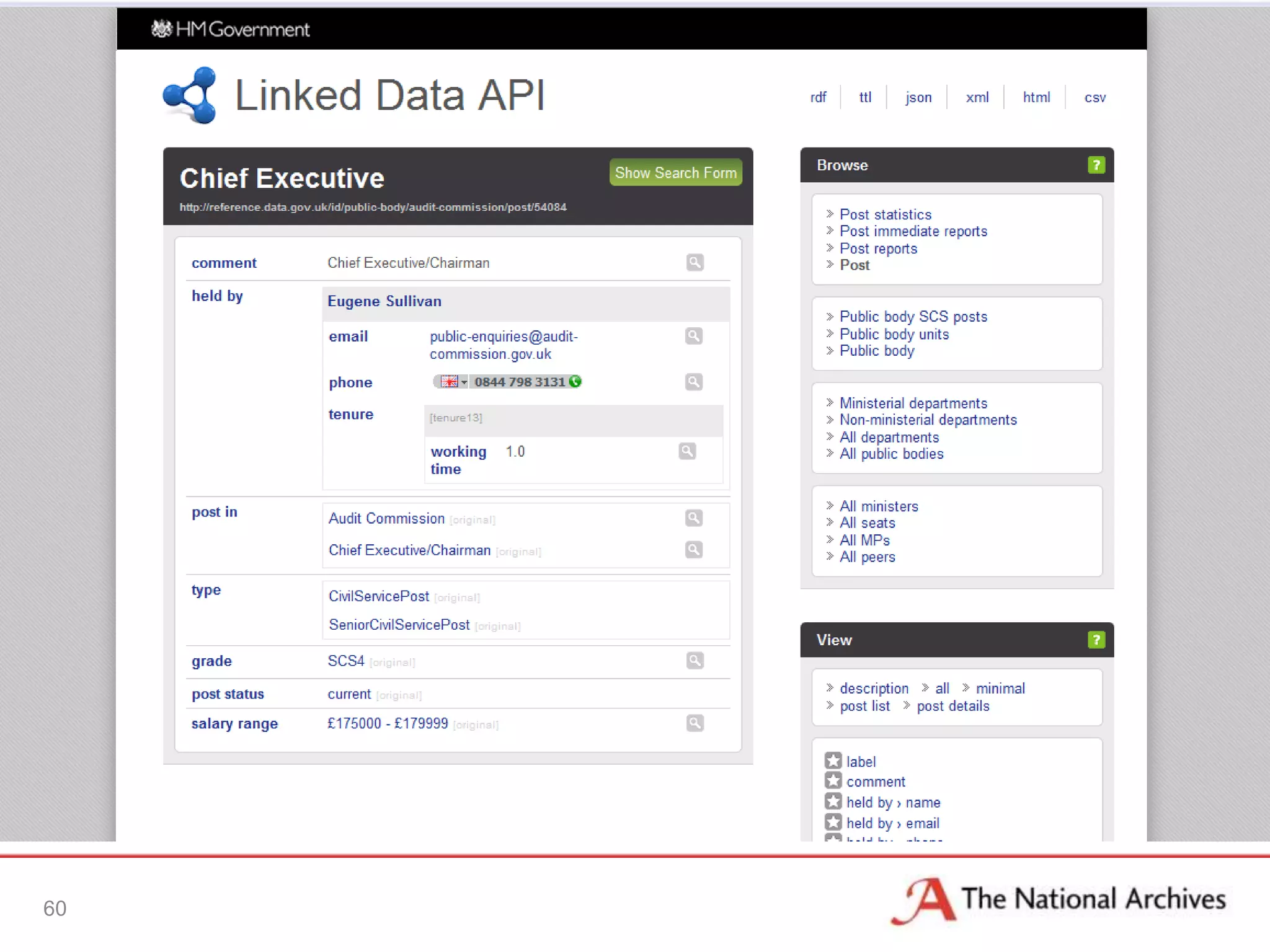Click magnifier icon next to Audit Commission
The image size is (1270, 952).
693,518
